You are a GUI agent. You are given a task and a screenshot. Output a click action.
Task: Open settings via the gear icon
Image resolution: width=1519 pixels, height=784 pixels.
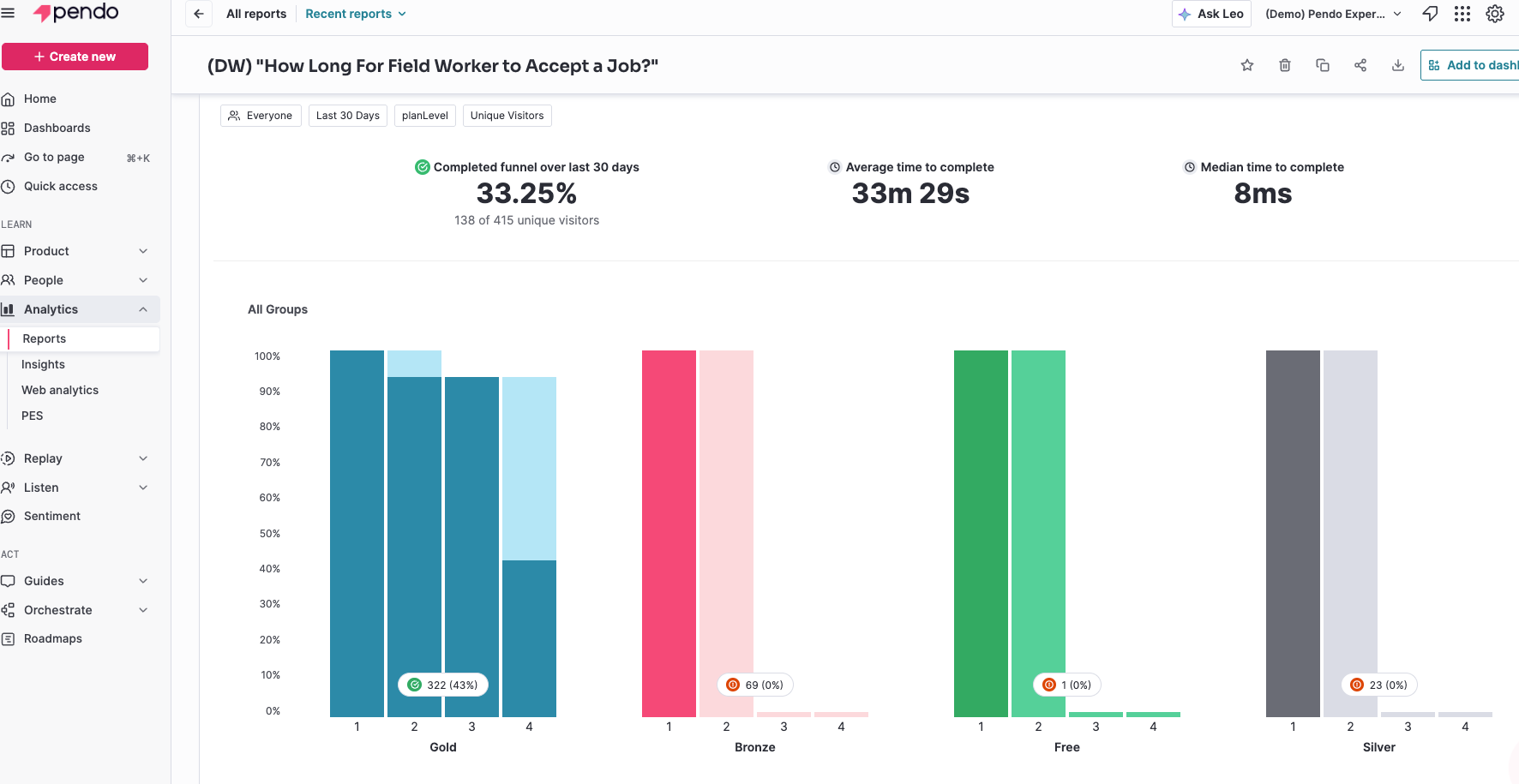click(1495, 14)
